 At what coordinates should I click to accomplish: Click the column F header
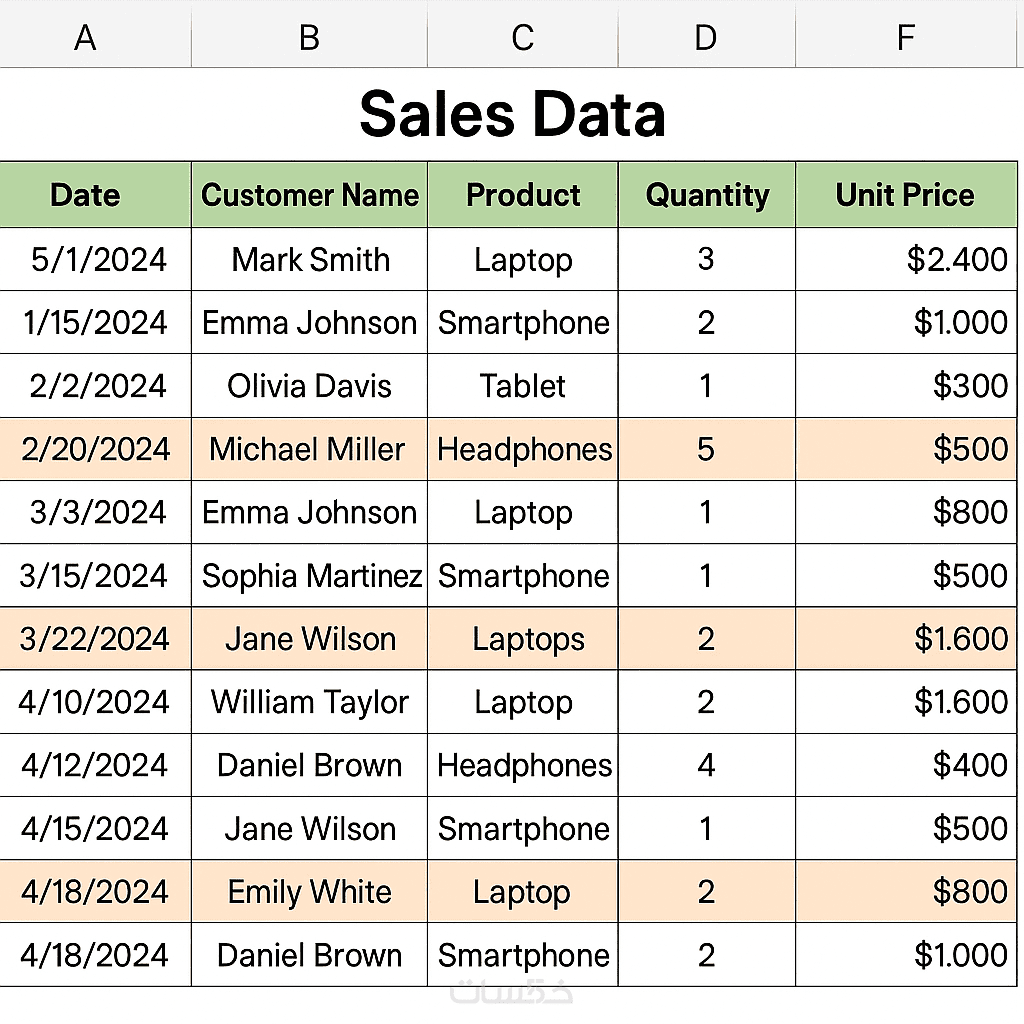905,38
